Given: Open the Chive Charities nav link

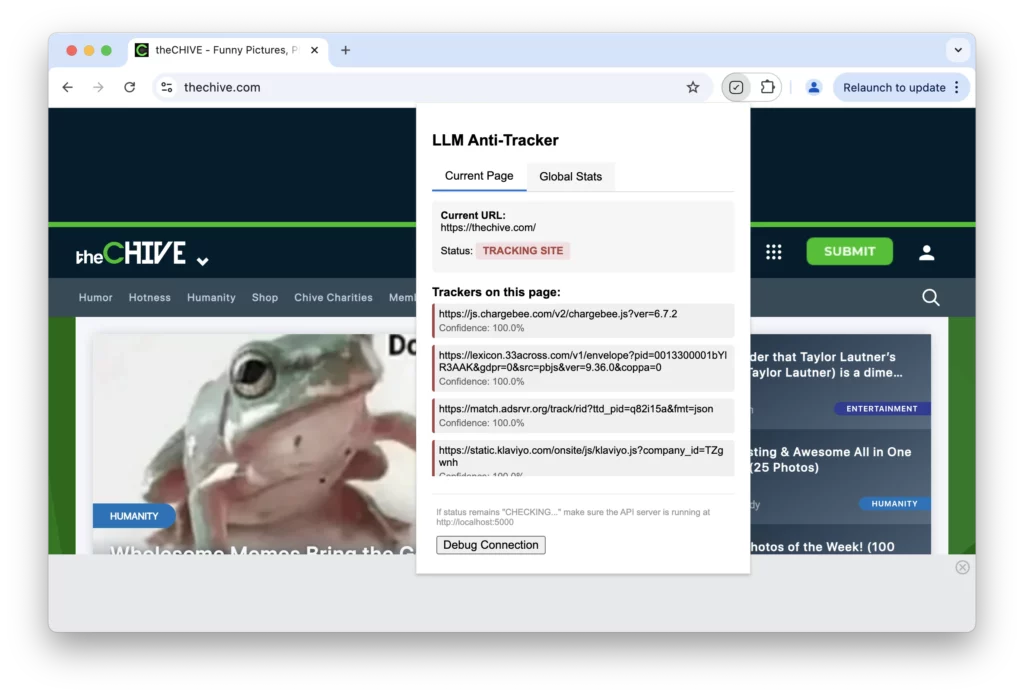Looking at the screenshot, I should [x=333, y=297].
